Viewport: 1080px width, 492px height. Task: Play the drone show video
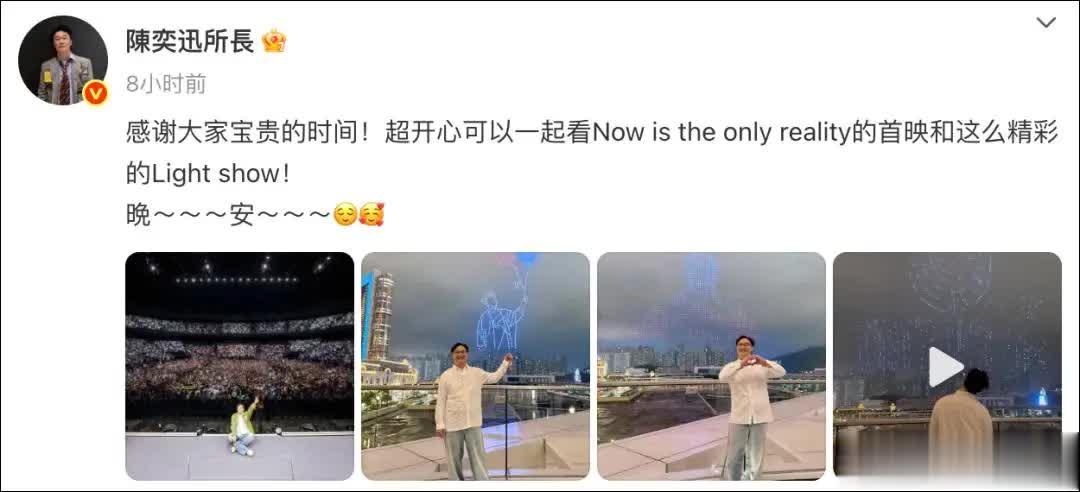point(946,367)
